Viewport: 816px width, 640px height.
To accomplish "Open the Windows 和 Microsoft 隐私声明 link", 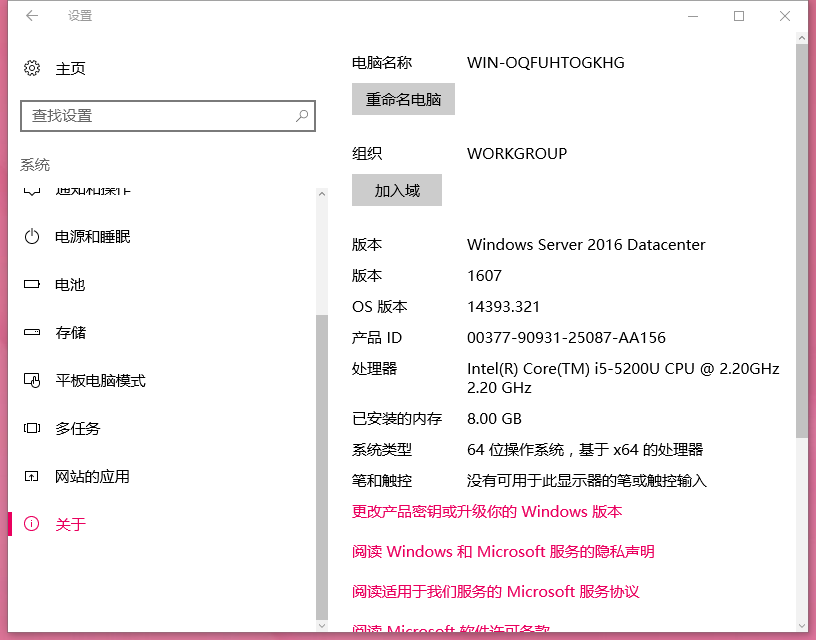I will (x=502, y=551).
